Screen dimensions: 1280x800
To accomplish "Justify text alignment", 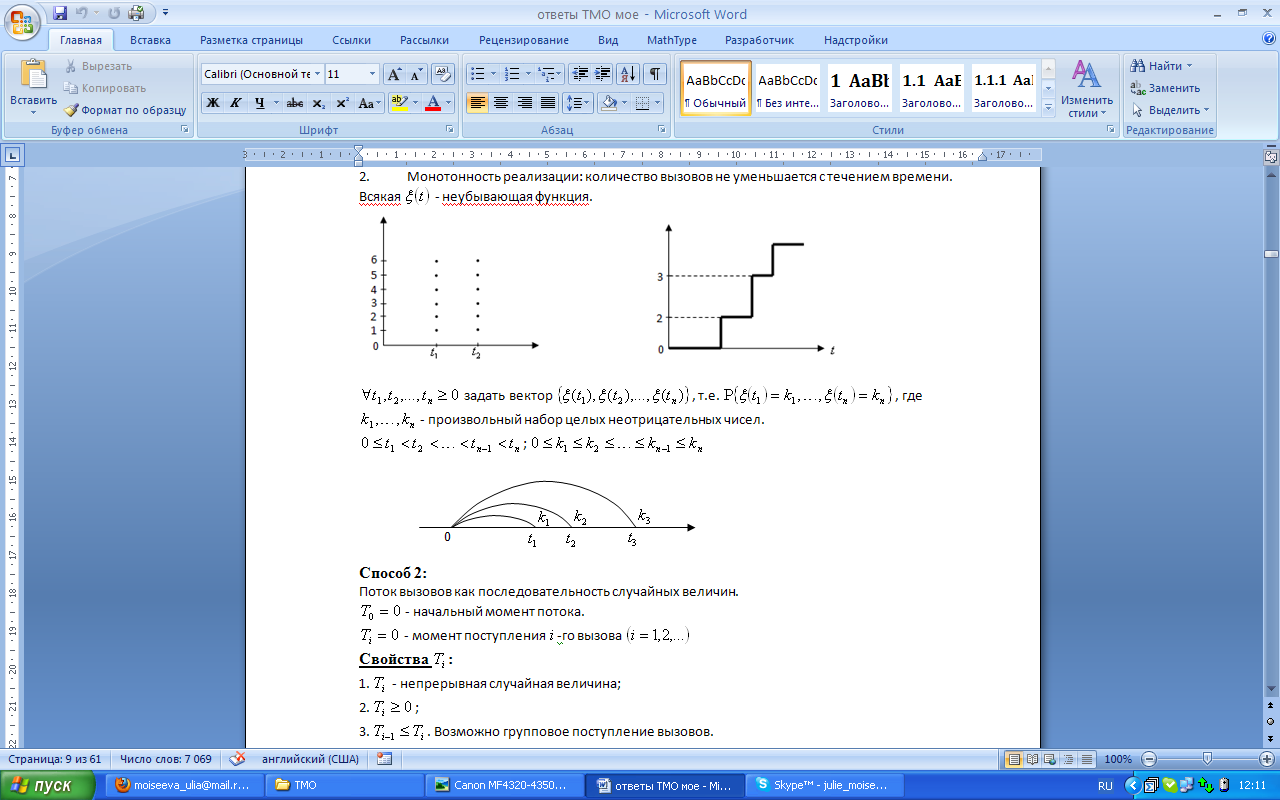I will click(548, 103).
